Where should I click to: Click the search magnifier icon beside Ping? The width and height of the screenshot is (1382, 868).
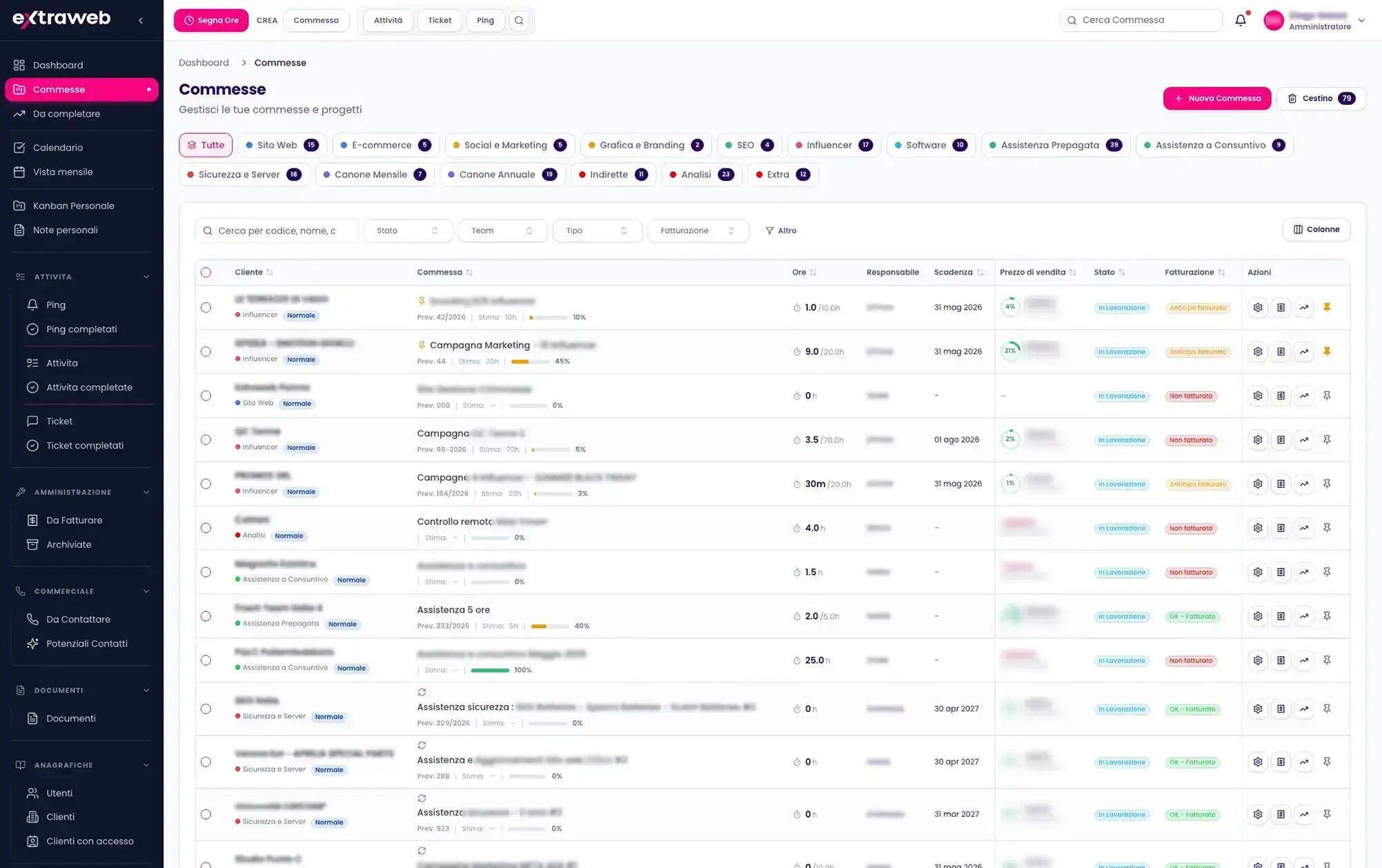click(519, 20)
